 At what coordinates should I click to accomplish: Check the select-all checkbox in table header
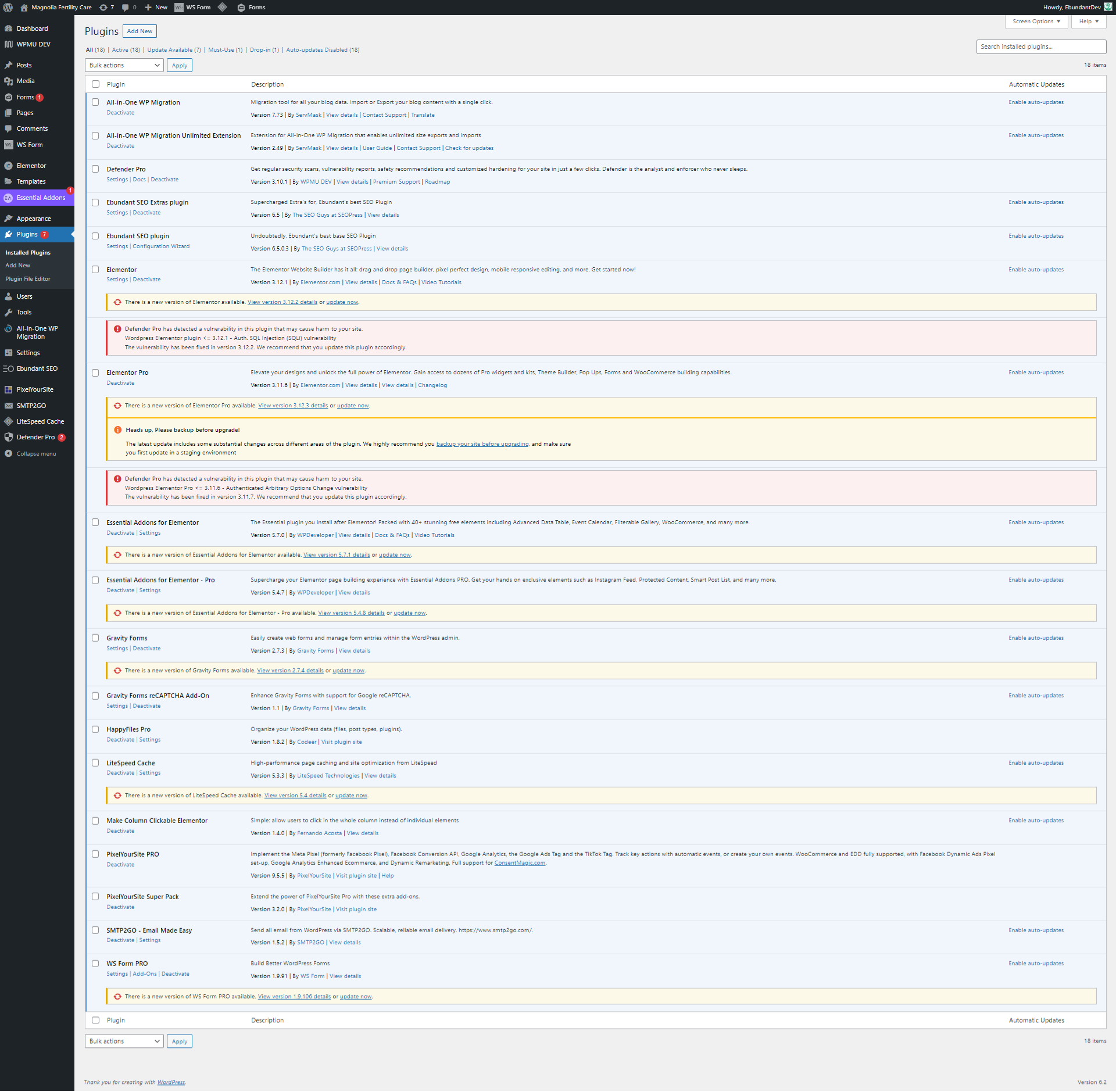95,84
